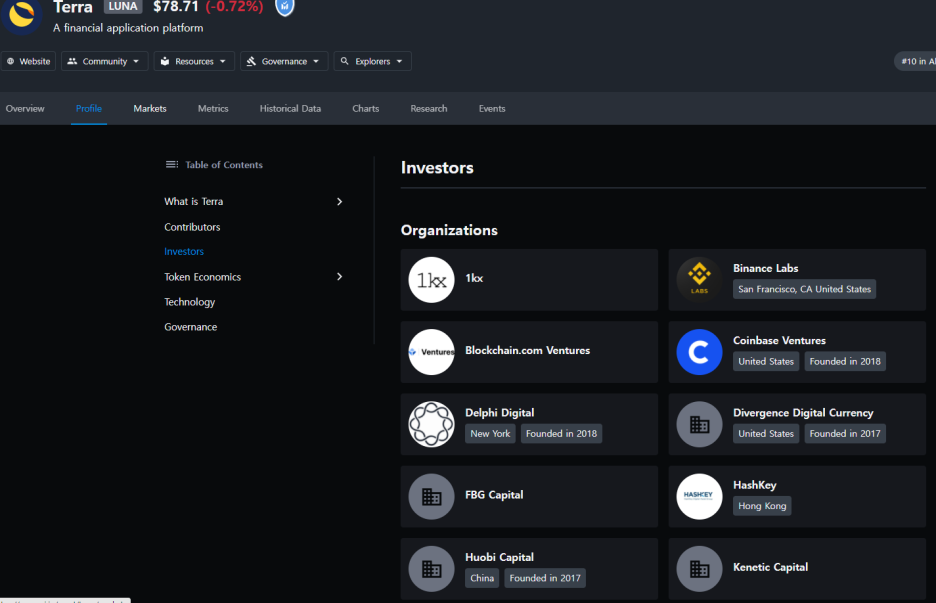Viewport: 936px width, 603px height.
Task: Open Kenetic Capital investor name
Action: [770, 567]
